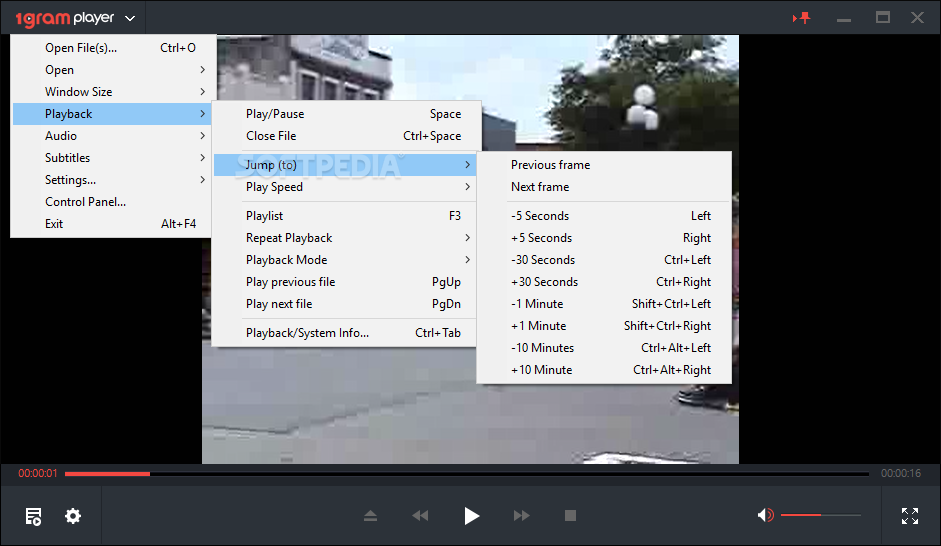Expand the Window Size submenu
Viewport: 941px width, 546px height.
coord(111,92)
